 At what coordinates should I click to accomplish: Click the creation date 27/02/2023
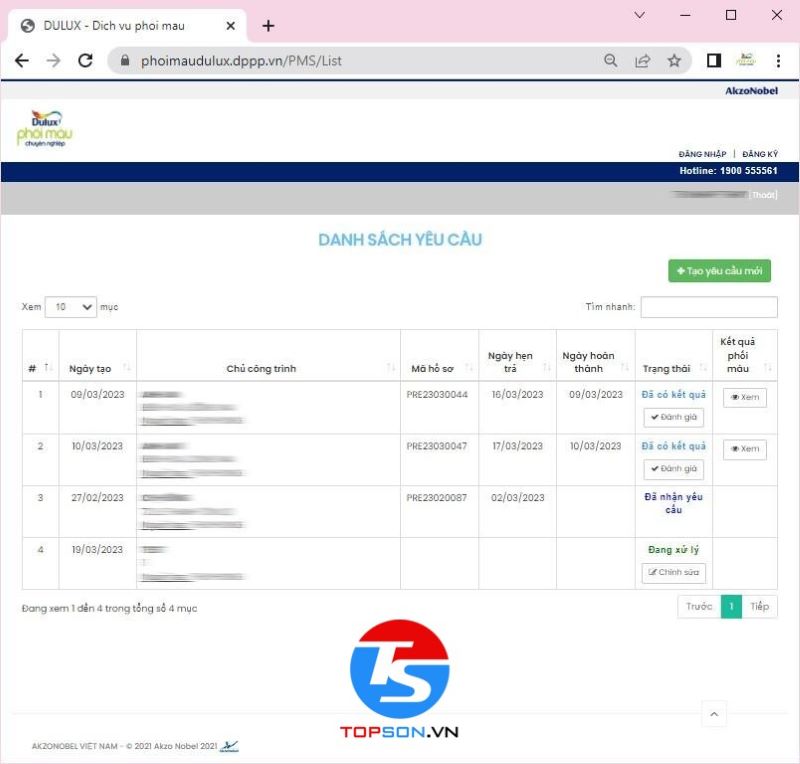pyautogui.click(x=97, y=498)
